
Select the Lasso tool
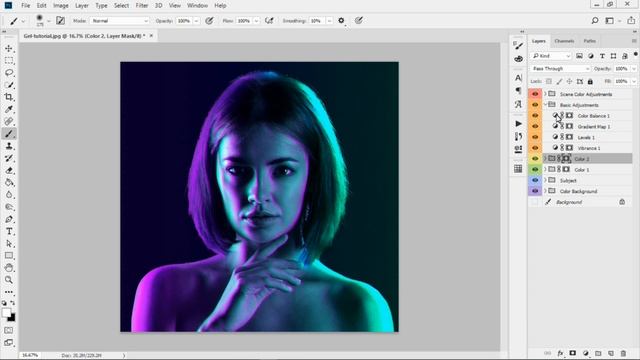point(9,73)
